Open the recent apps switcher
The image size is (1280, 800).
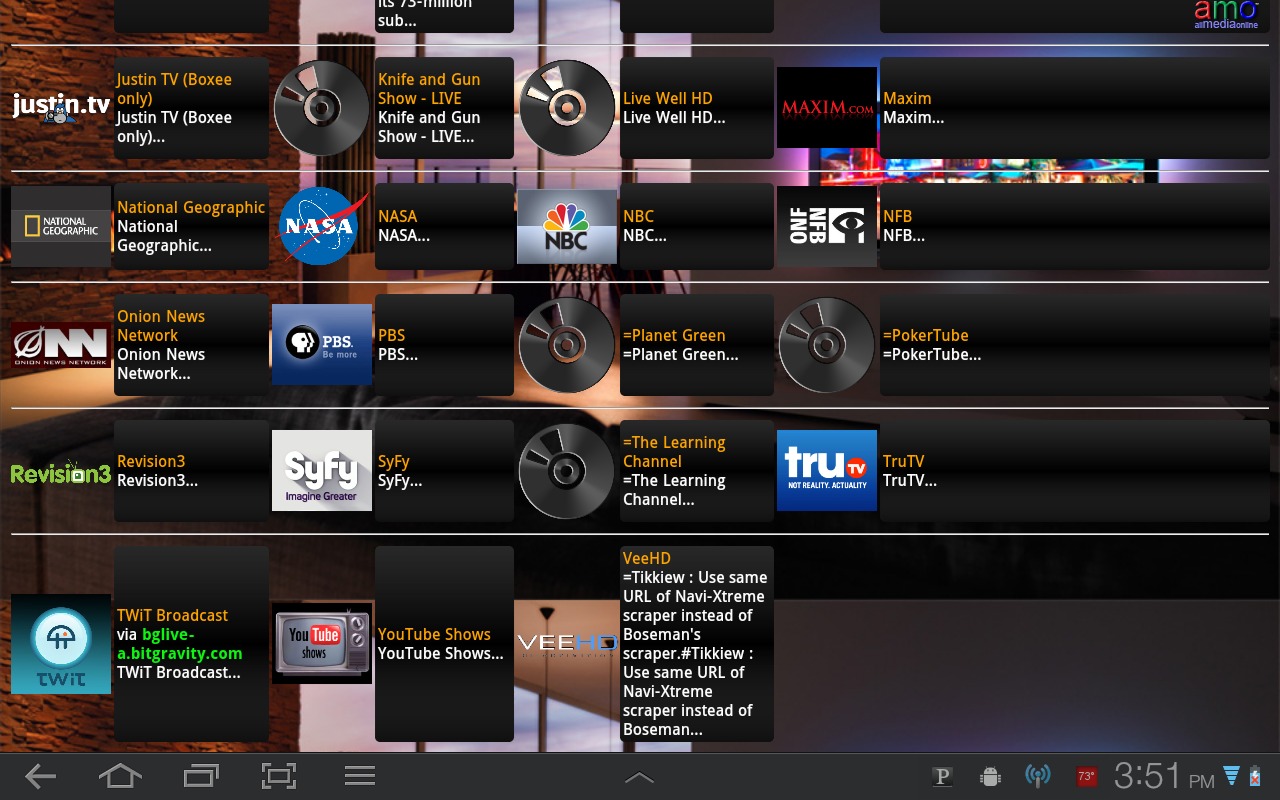200,776
